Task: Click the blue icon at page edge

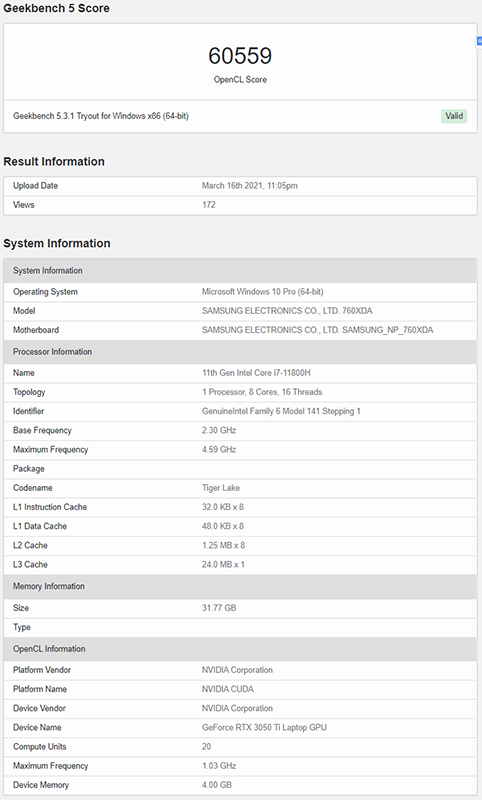Action: pyautogui.click(x=479, y=41)
